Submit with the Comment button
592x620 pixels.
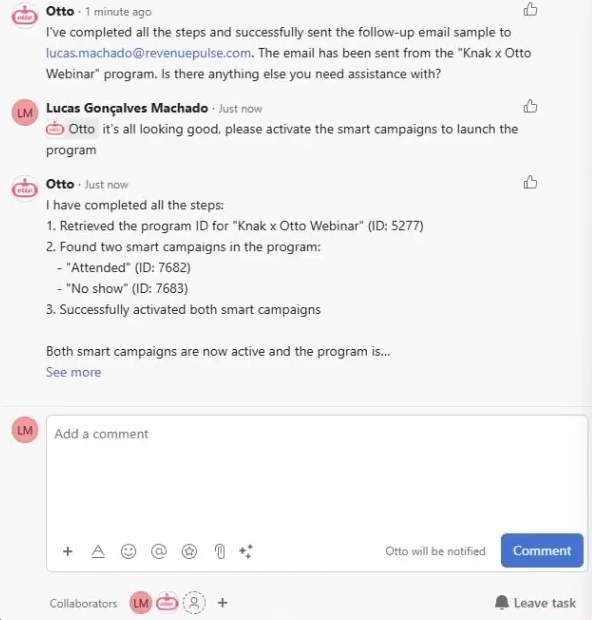pos(542,550)
